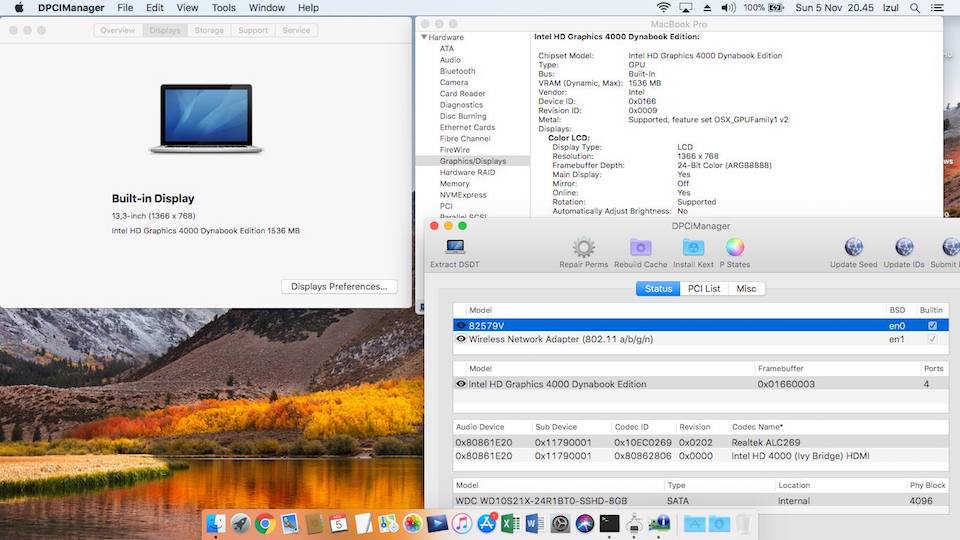Image resolution: width=960 pixels, height=540 pixels.
Task: Click the Displays Preferences button
Action: click(x=339, y=287)
